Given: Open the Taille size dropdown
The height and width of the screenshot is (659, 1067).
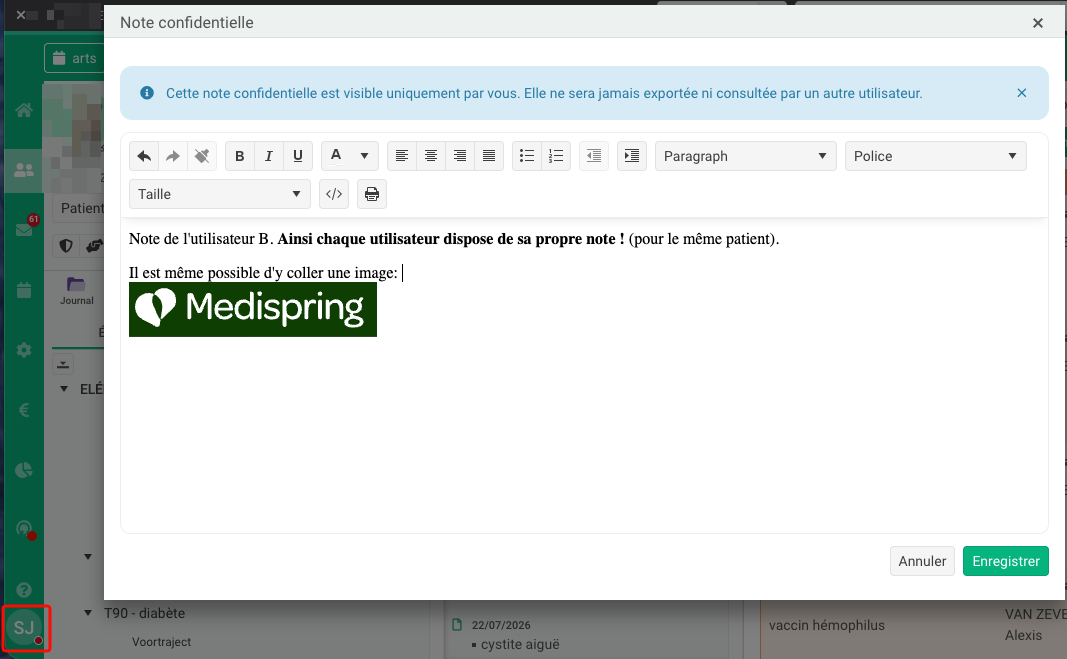Looking at the screenshot, I should pos(220,194).
